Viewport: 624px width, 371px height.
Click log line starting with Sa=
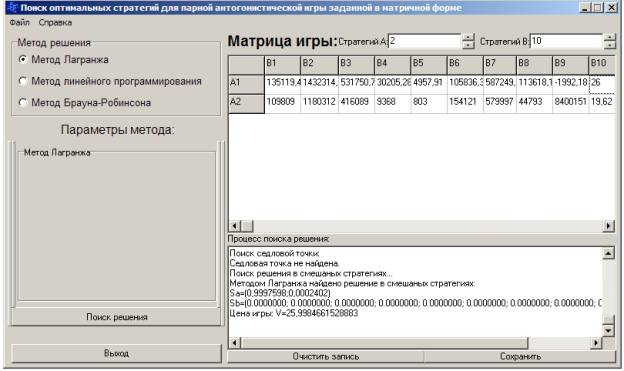click(x=280, y=293)
